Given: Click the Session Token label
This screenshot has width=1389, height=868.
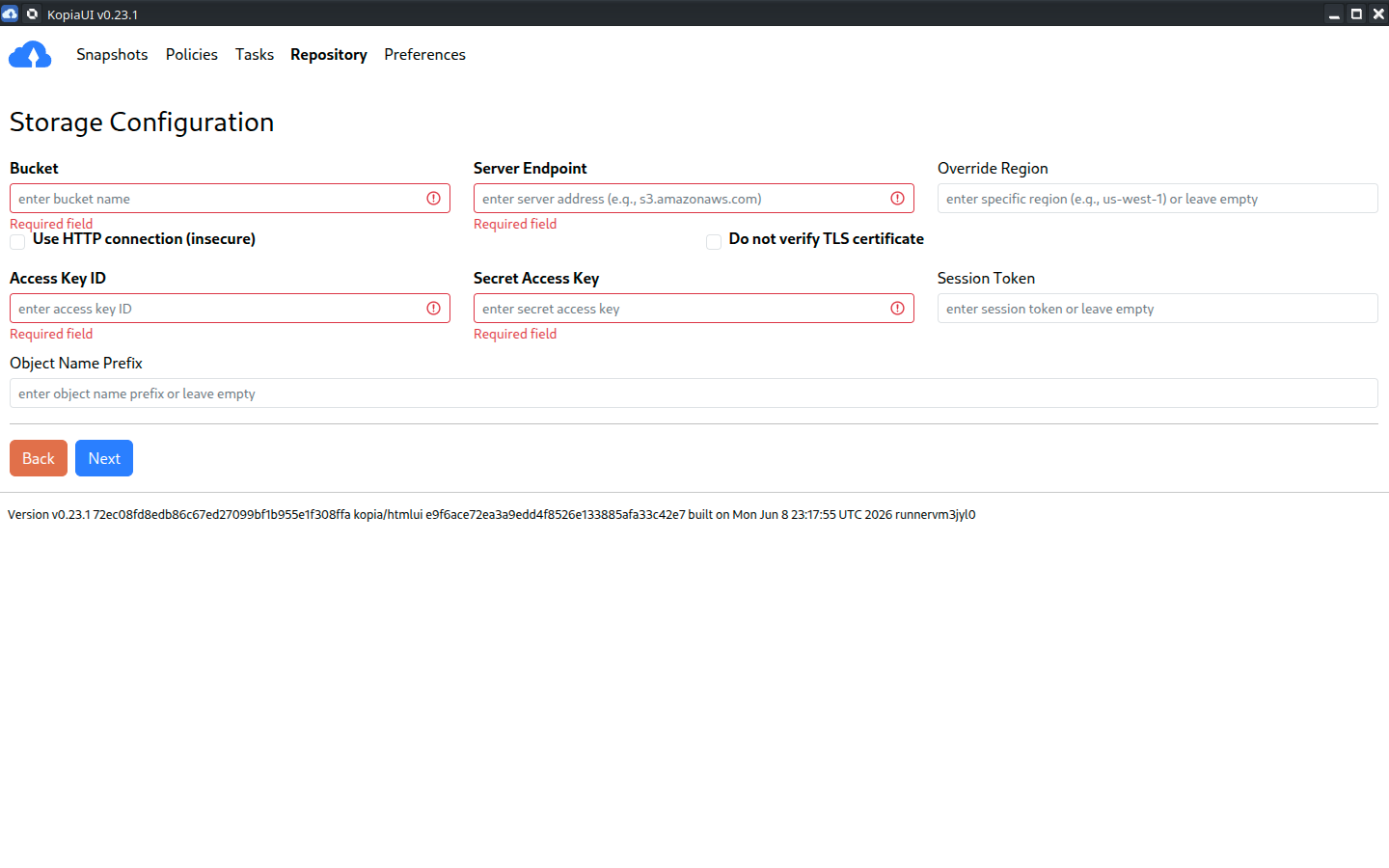Looking at the screenshot, I should (x=986, y=278).
